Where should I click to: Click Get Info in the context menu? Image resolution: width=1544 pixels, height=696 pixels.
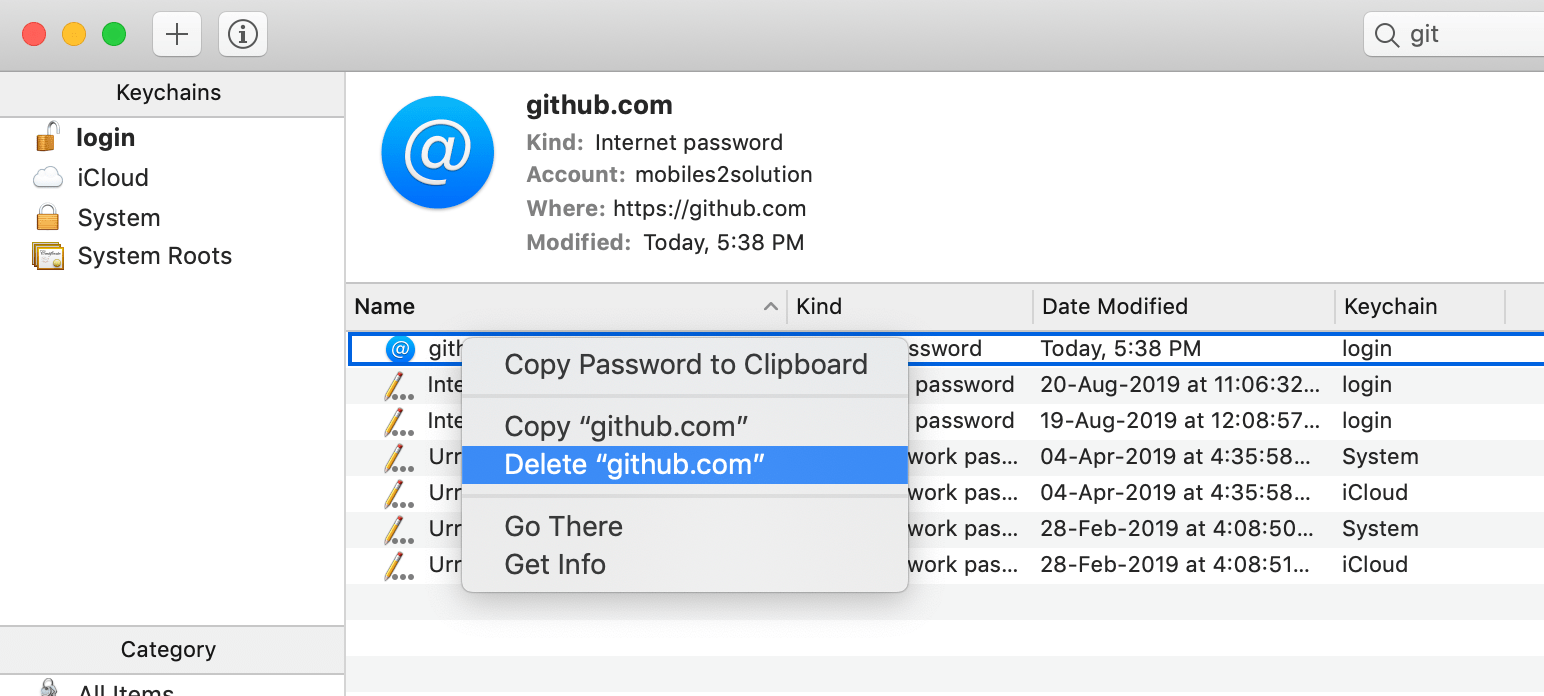(x=554, y=564)
